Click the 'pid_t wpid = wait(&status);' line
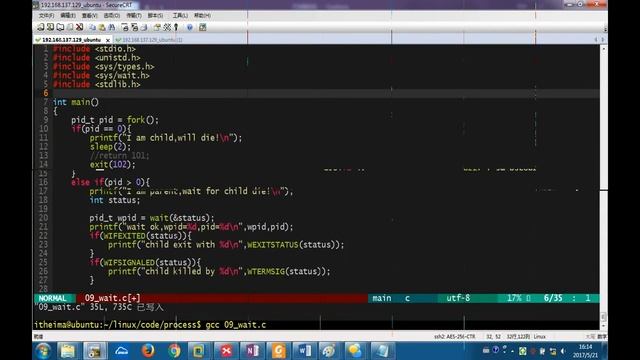Image resolution: width=640 pixels, height=360 pixels. tap(152, 218)
